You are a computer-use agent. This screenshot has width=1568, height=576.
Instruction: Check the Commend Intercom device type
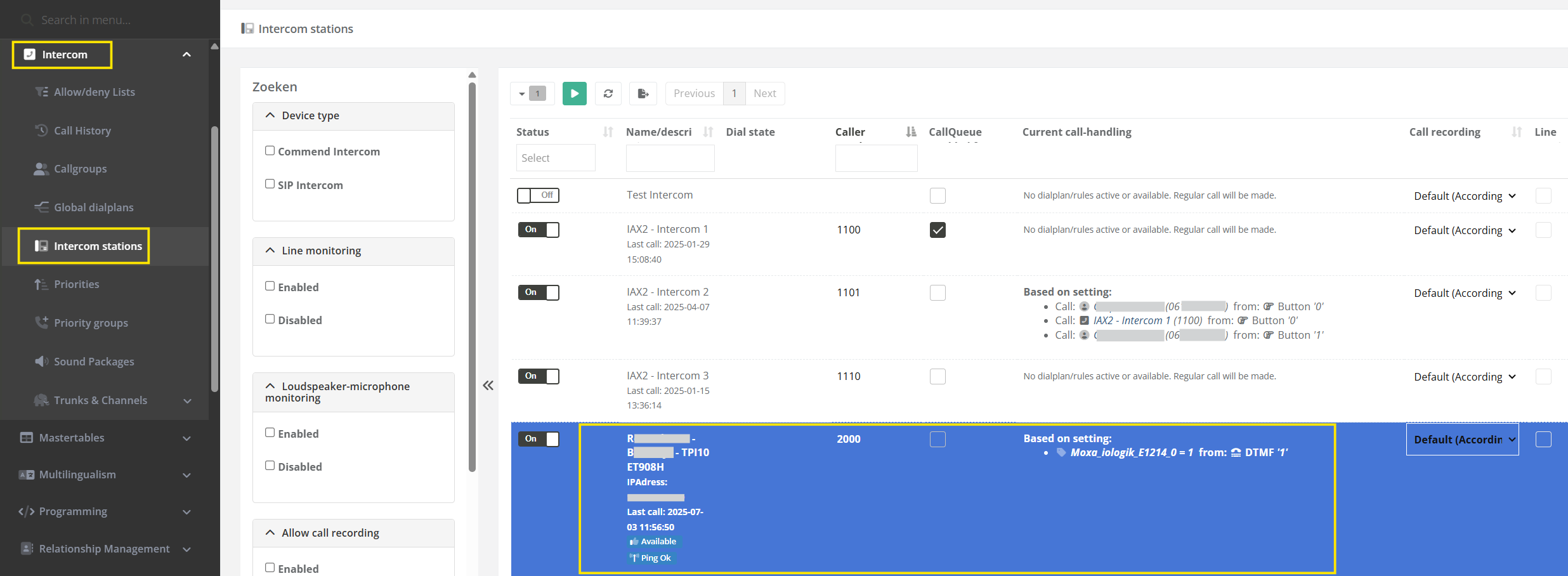tap(270, 151)
